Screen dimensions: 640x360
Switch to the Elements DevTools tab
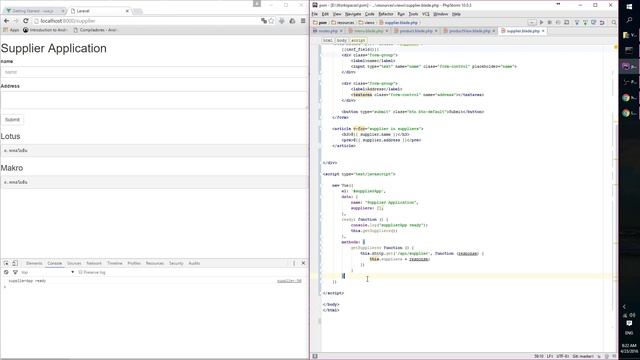[x=34, y=263]
